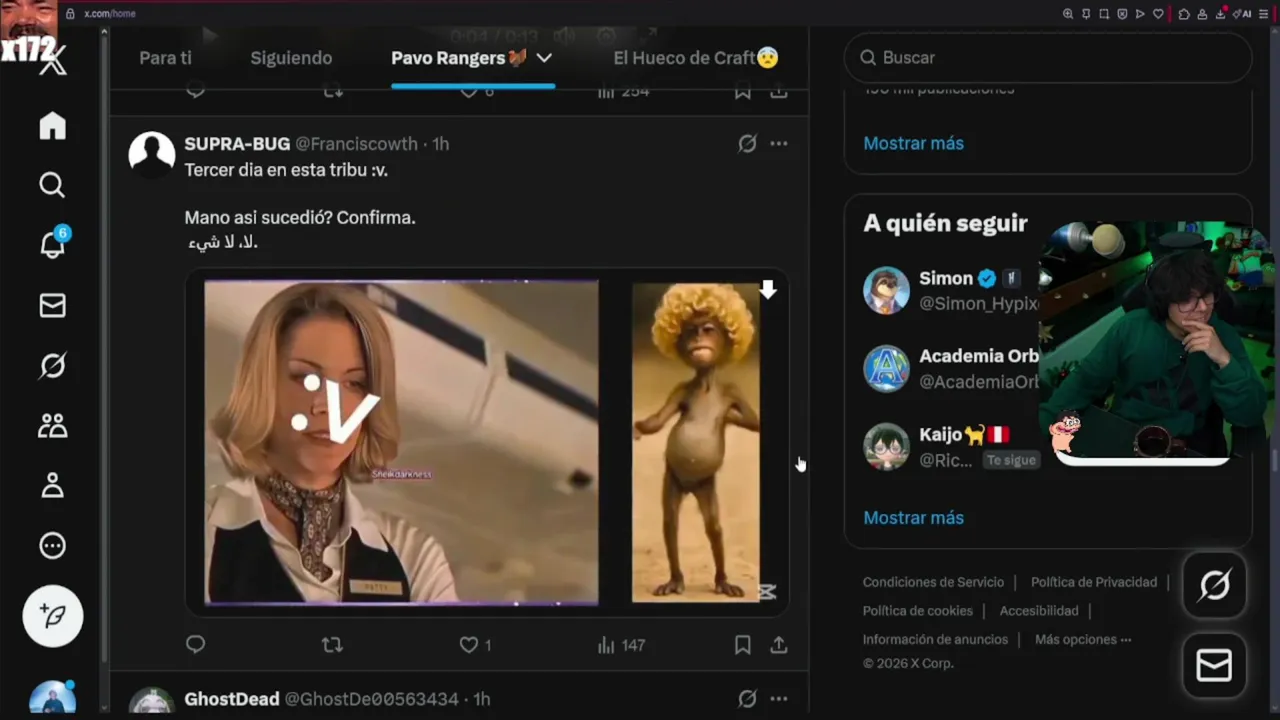Open Información de anuncios link
Screen dimensions: 1280x720
point(935,640)
